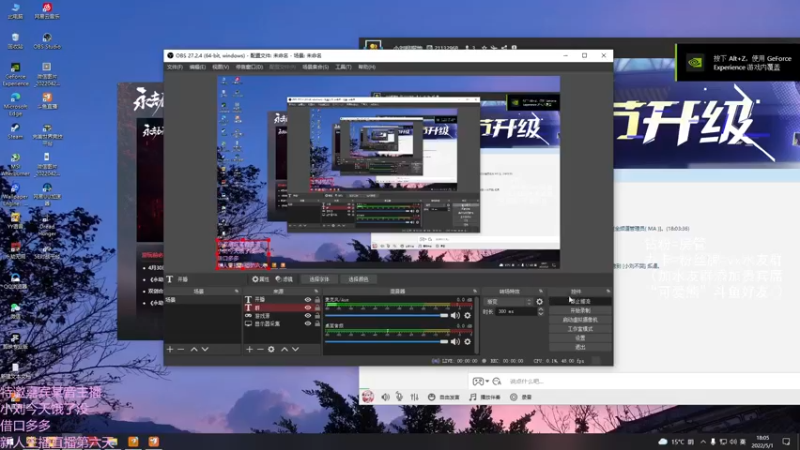The image size is (800, 450).
Task: Open the GeForce Experience desktop shortcut
Action: pyautogui.click(x=15, y=74)
